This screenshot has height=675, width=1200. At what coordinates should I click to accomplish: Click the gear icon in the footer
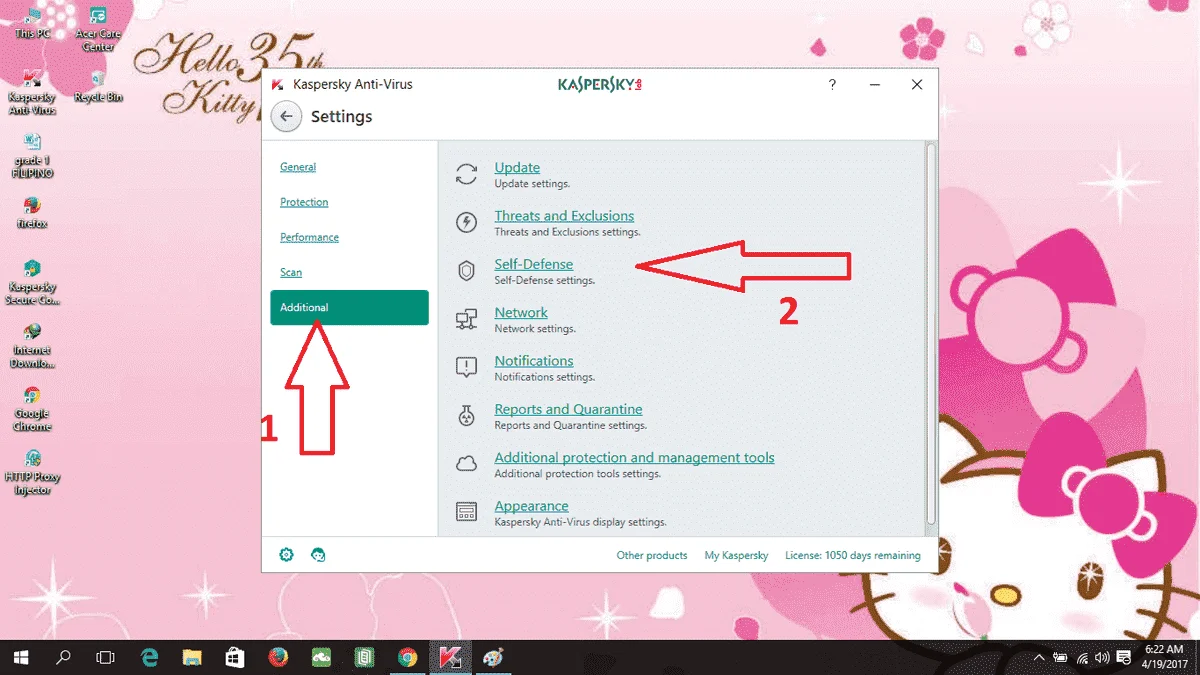[287, 555]
